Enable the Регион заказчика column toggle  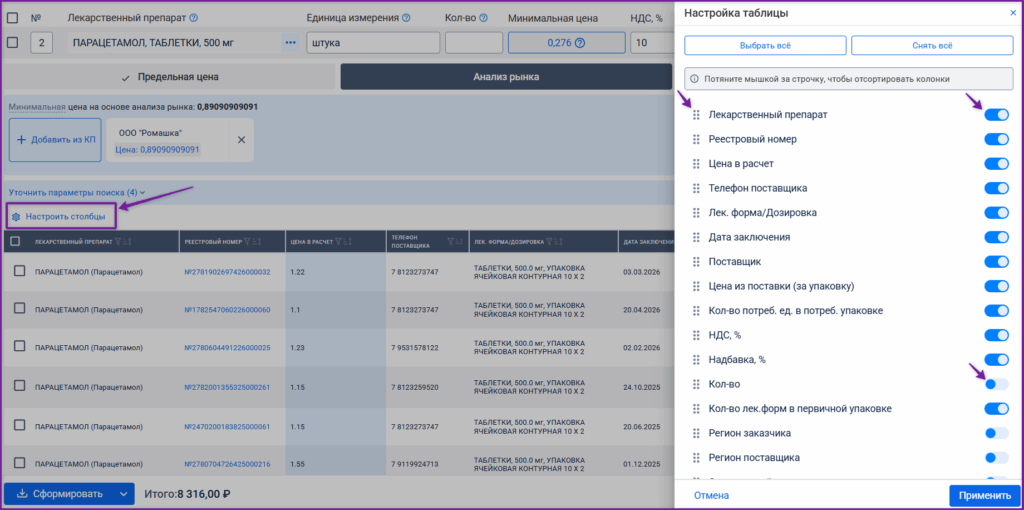pos(997,433)
